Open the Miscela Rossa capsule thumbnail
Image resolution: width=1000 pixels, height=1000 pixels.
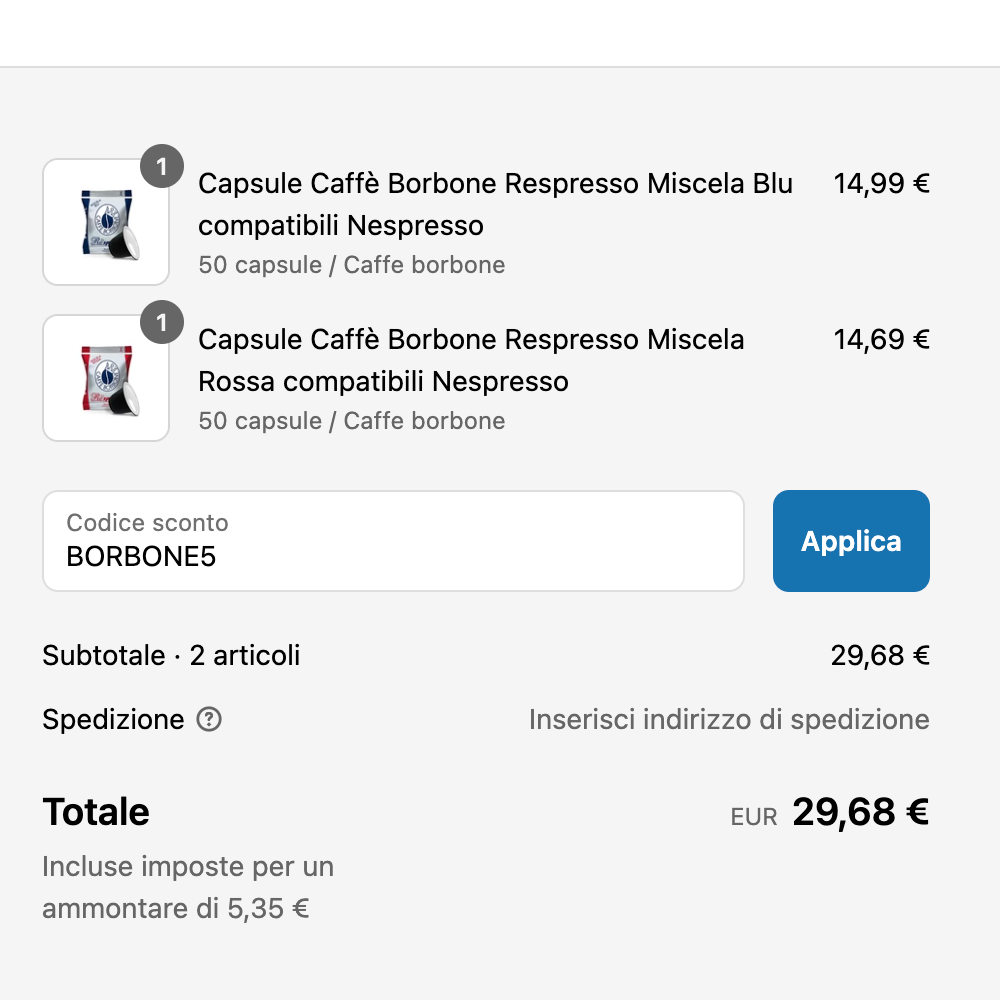[x=106, y=378]
